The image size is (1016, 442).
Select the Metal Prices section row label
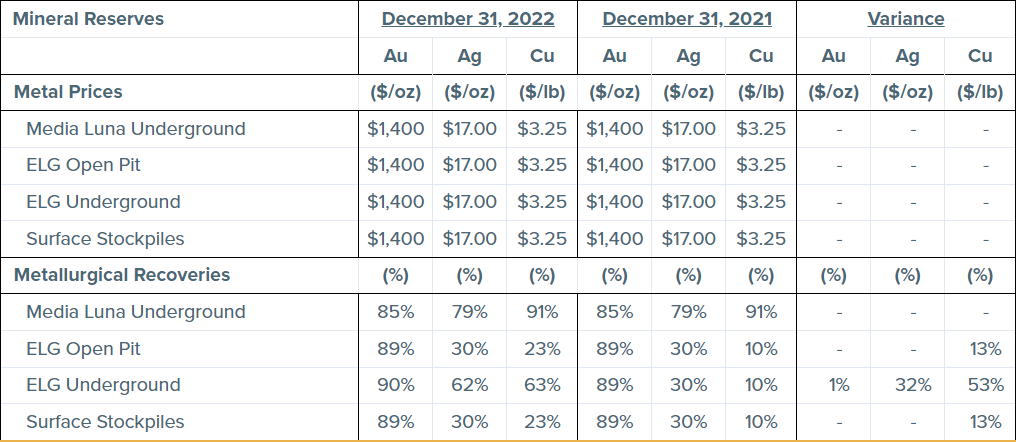(x=68, y=92)
